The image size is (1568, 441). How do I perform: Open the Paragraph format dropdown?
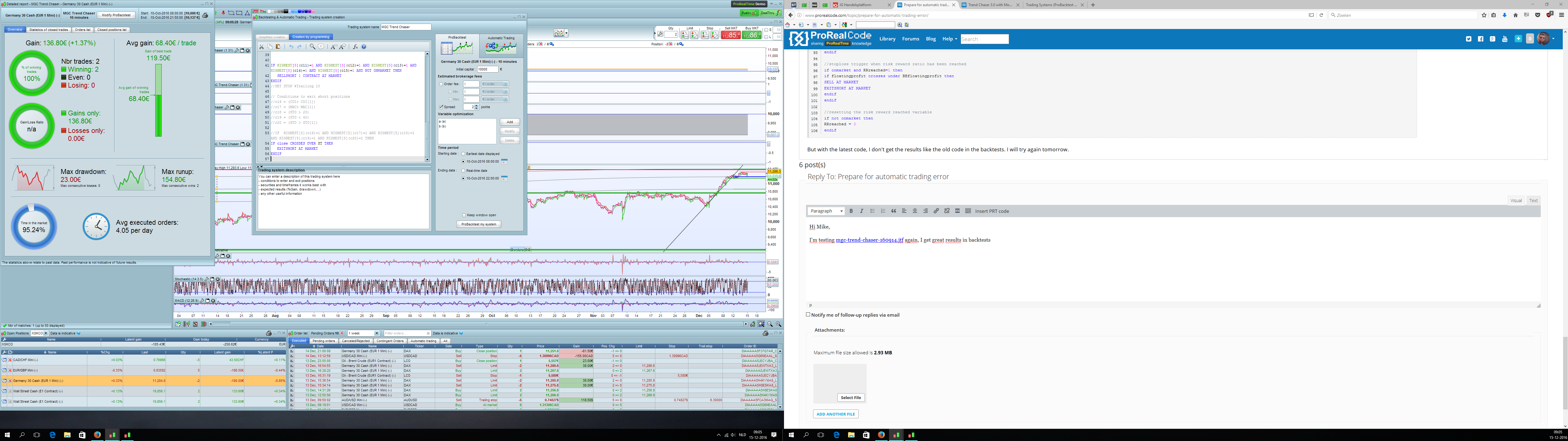pyautogui.click(x=827, y=211)
